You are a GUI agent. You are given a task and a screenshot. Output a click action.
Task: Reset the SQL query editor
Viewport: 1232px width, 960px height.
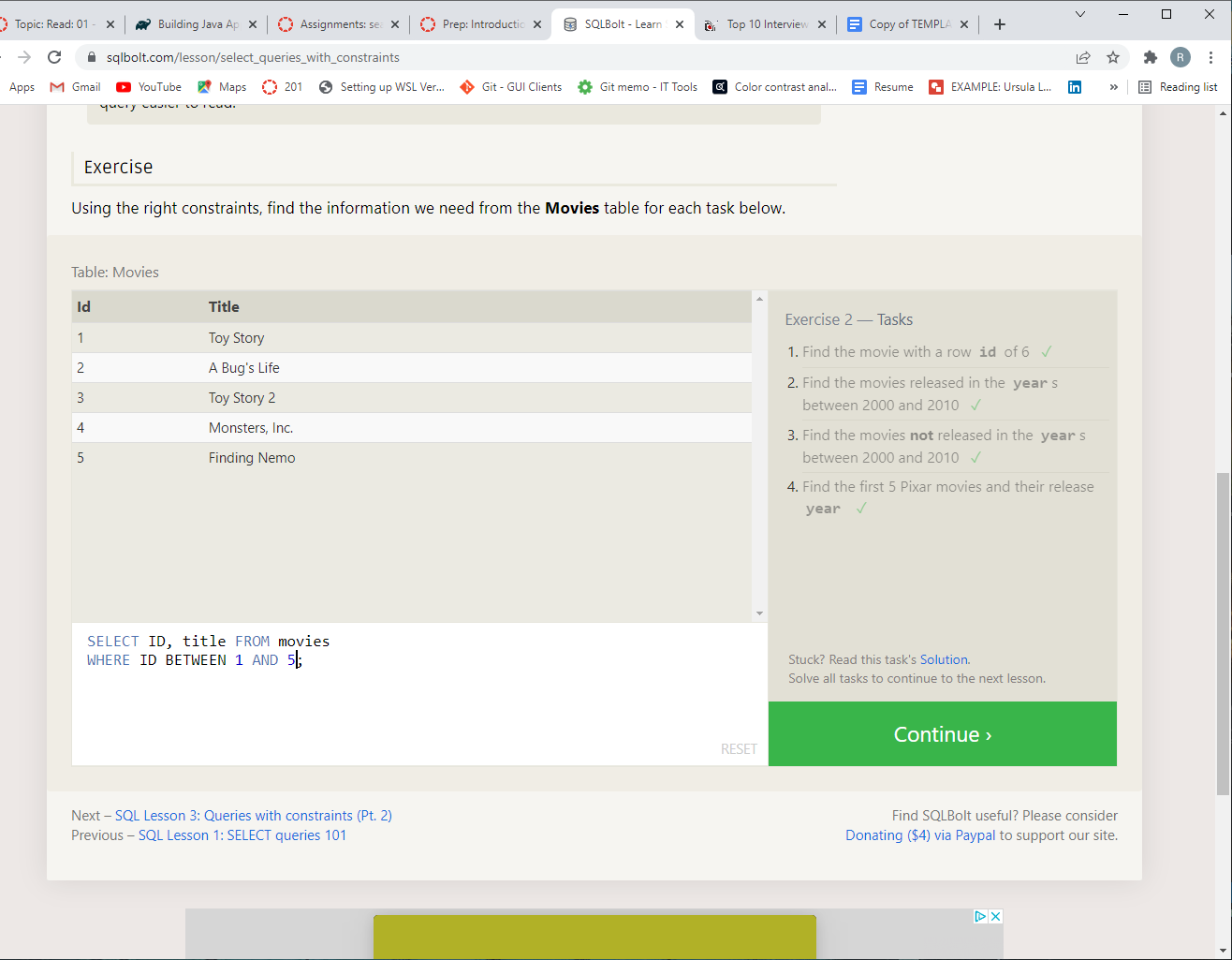[739, 749]
